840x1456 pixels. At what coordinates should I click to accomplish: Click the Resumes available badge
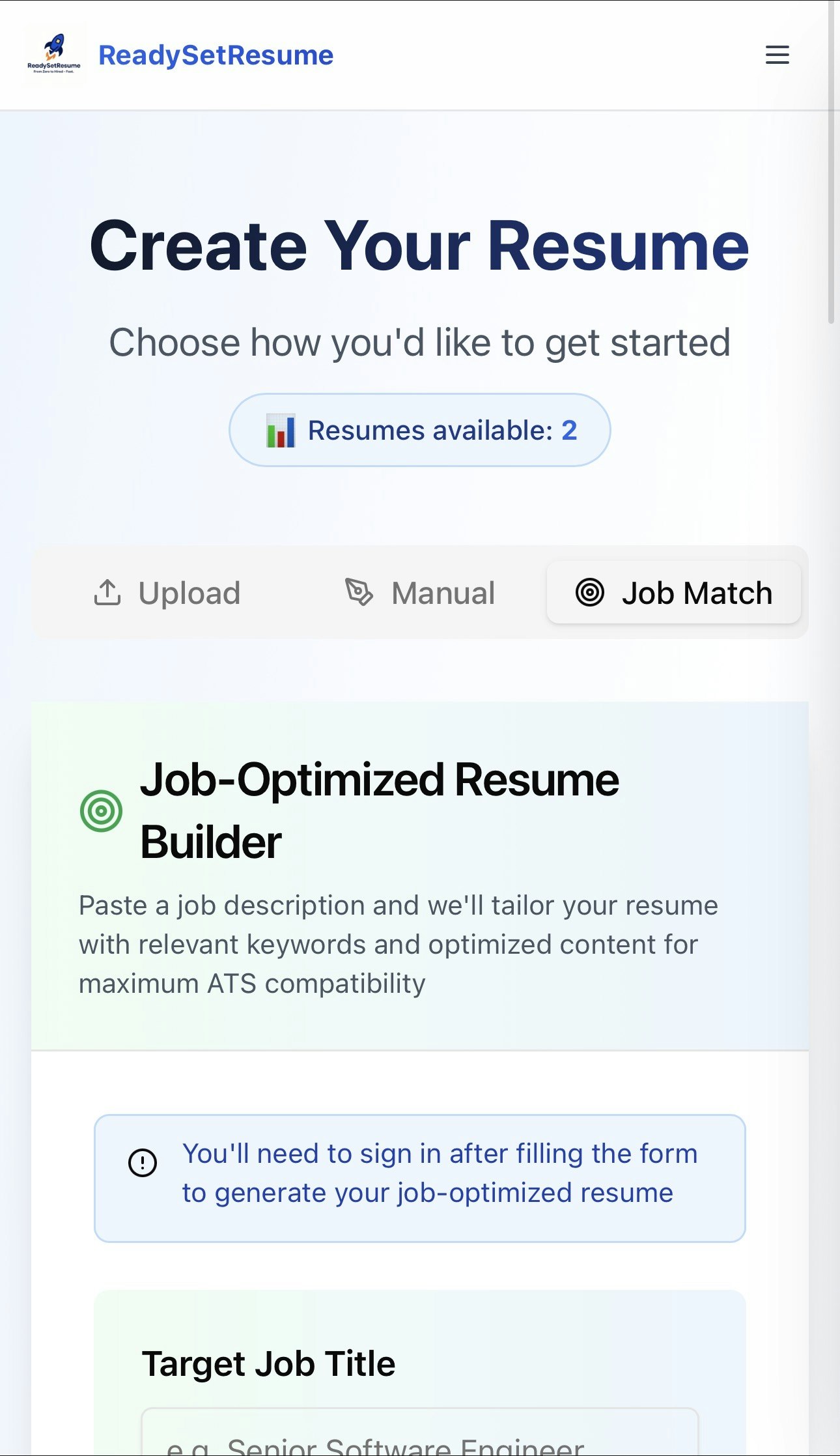[420, 430]
